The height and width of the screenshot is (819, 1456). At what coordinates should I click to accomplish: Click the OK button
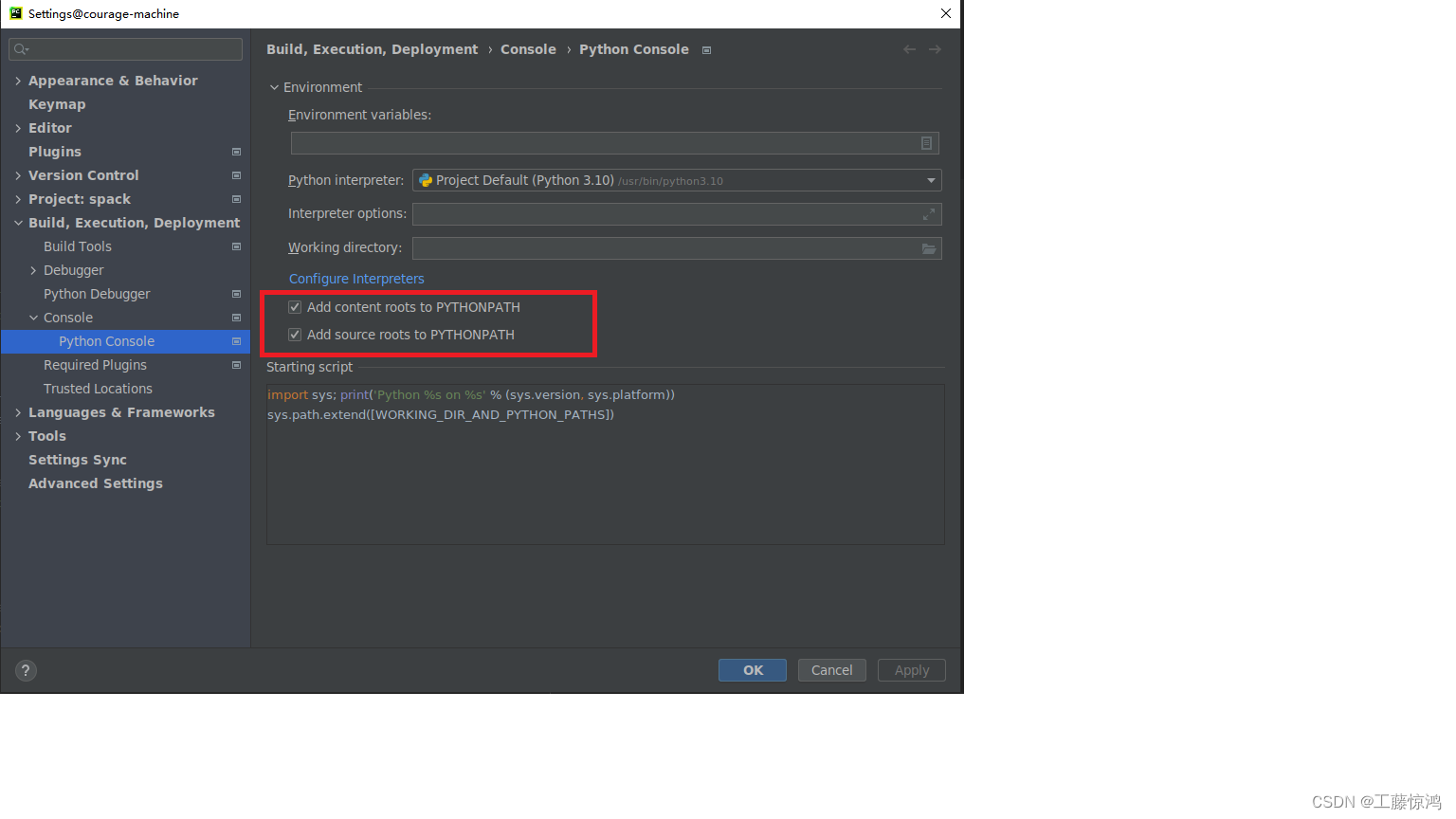(x=752, y=670)
